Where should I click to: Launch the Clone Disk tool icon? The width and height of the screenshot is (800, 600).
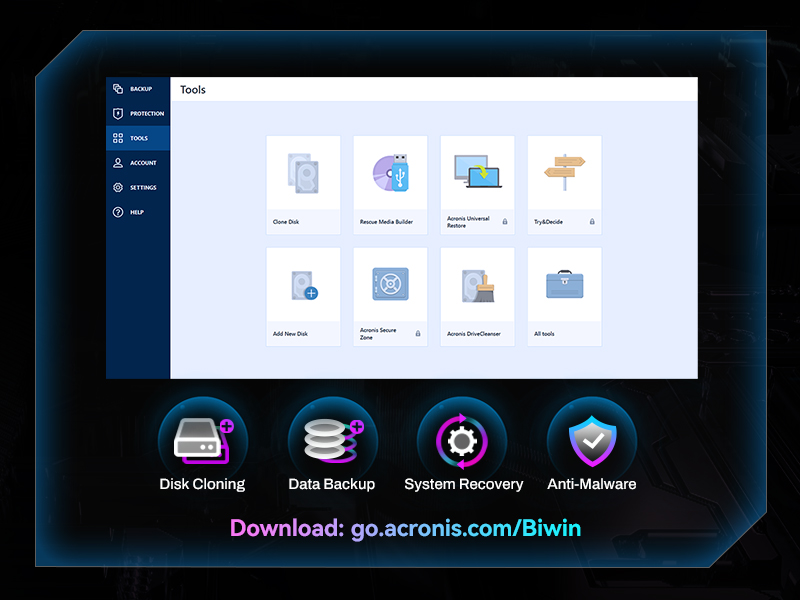tap(304, 173)
